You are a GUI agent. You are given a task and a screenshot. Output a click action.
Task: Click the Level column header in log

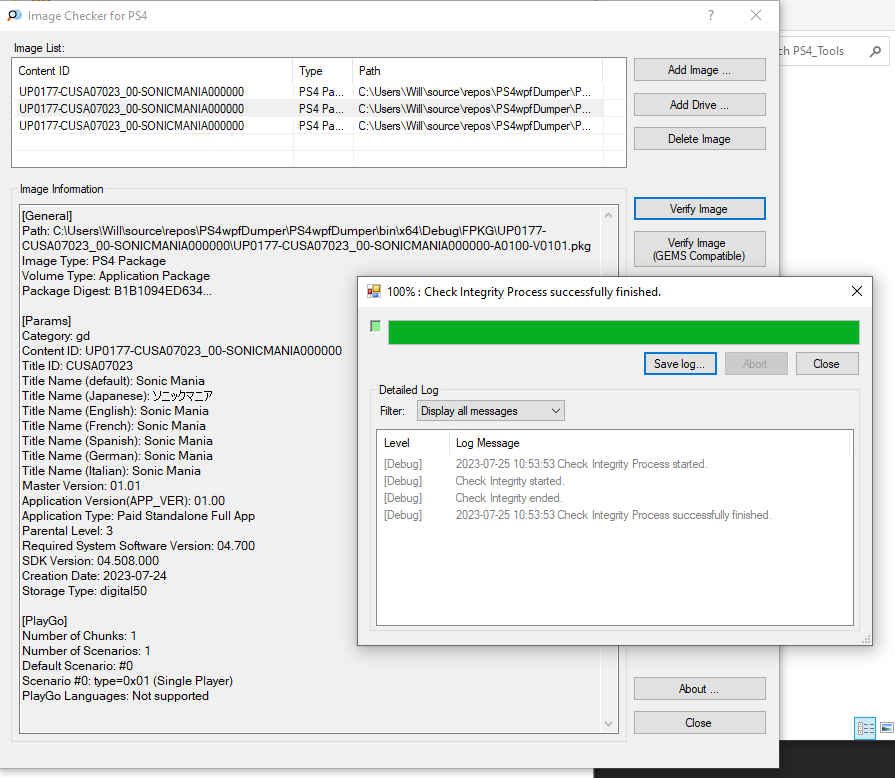click(x=413, y=443)
